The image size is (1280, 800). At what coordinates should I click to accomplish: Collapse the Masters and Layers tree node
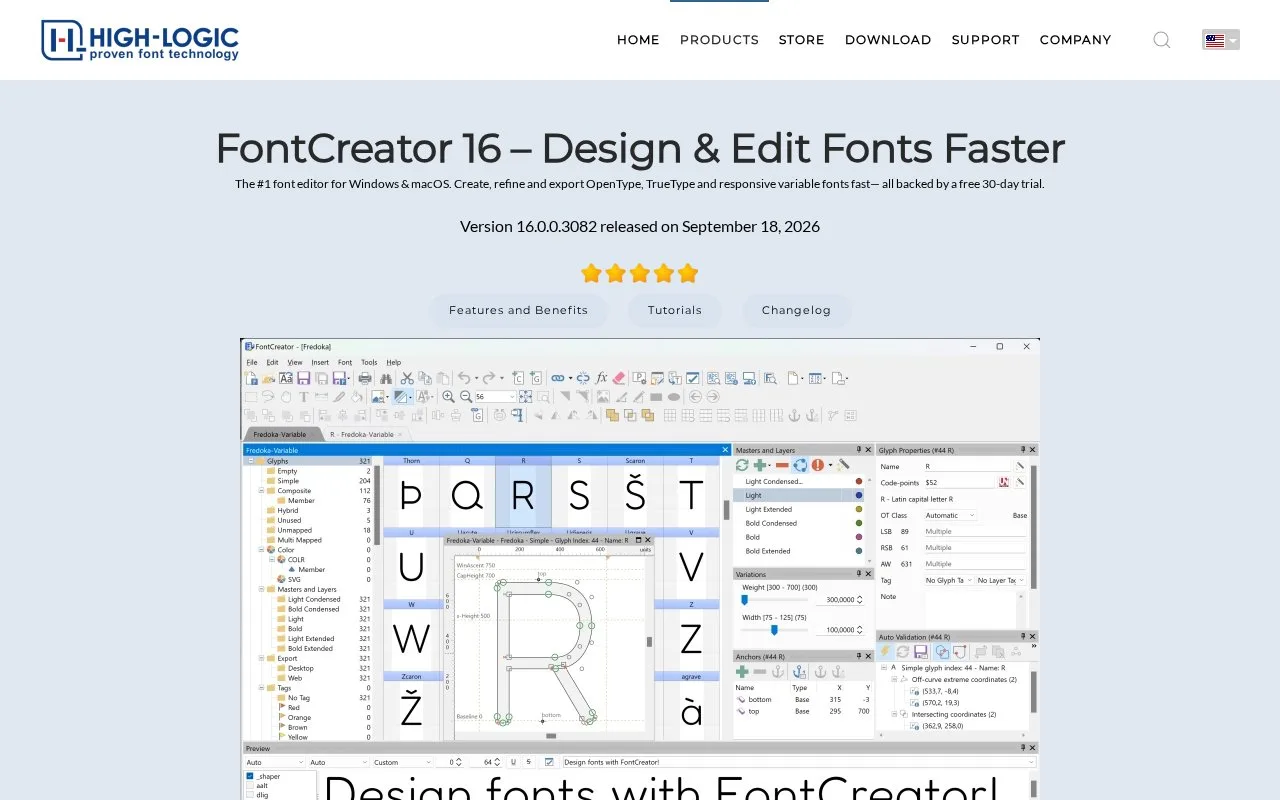tap(262, 589)
